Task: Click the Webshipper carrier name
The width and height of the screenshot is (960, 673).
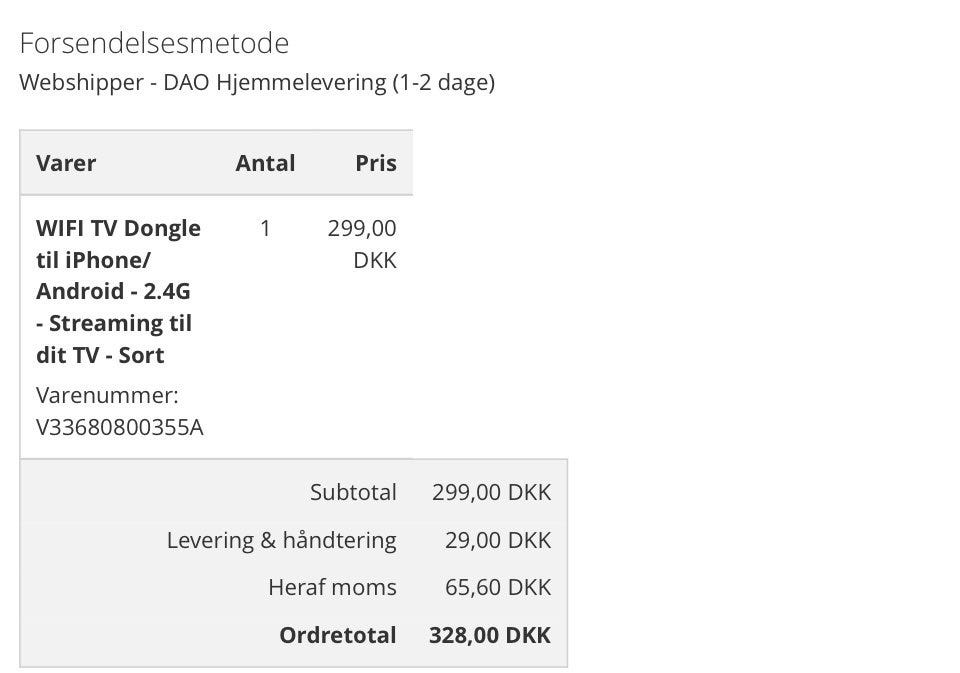Action: pyautogui.click(x=81, y=82)
